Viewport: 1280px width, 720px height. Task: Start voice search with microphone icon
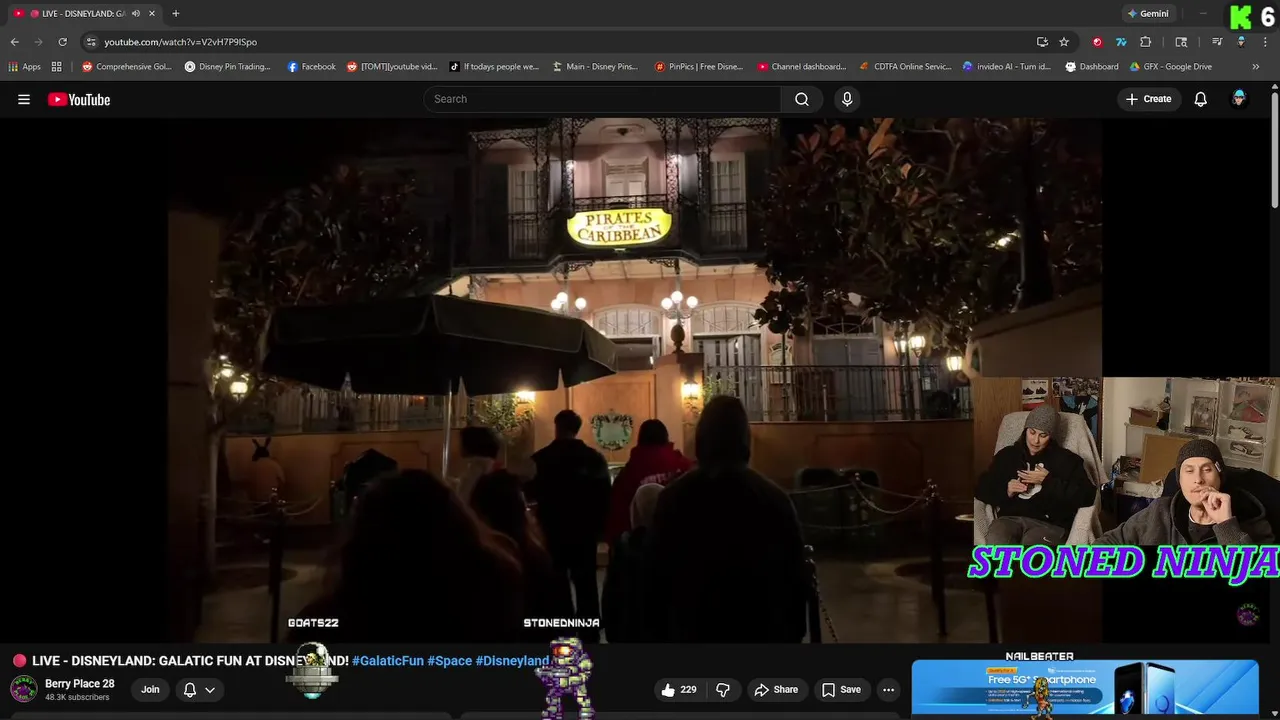coord(847,99)
